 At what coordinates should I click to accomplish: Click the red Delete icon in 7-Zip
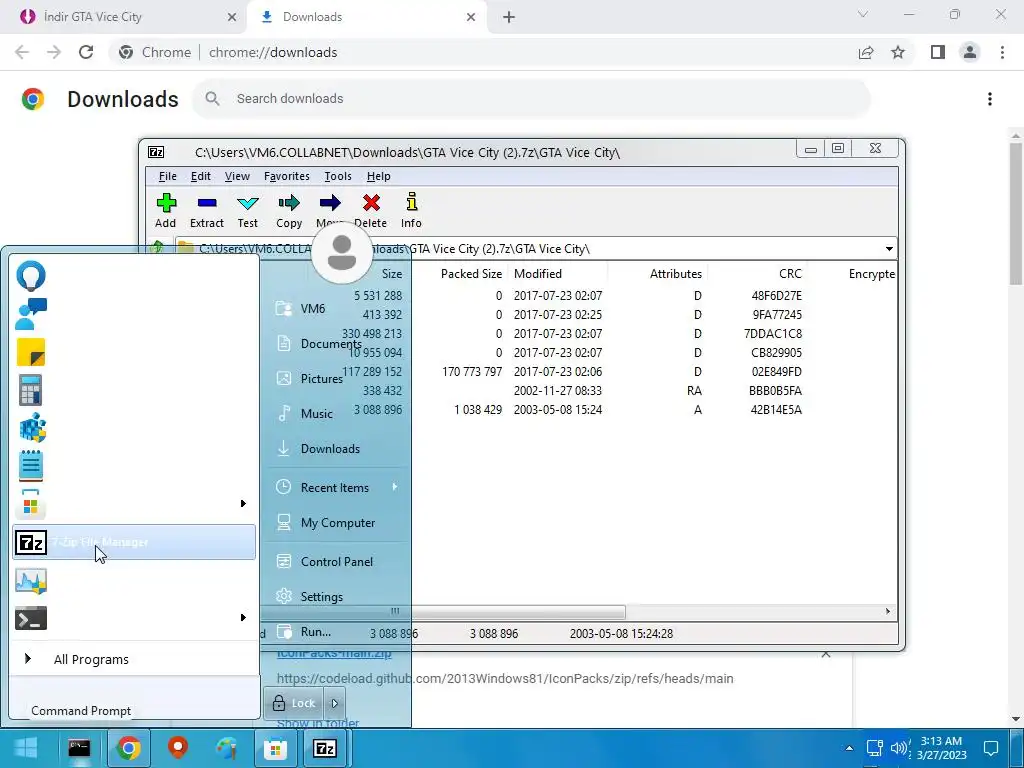371,203
